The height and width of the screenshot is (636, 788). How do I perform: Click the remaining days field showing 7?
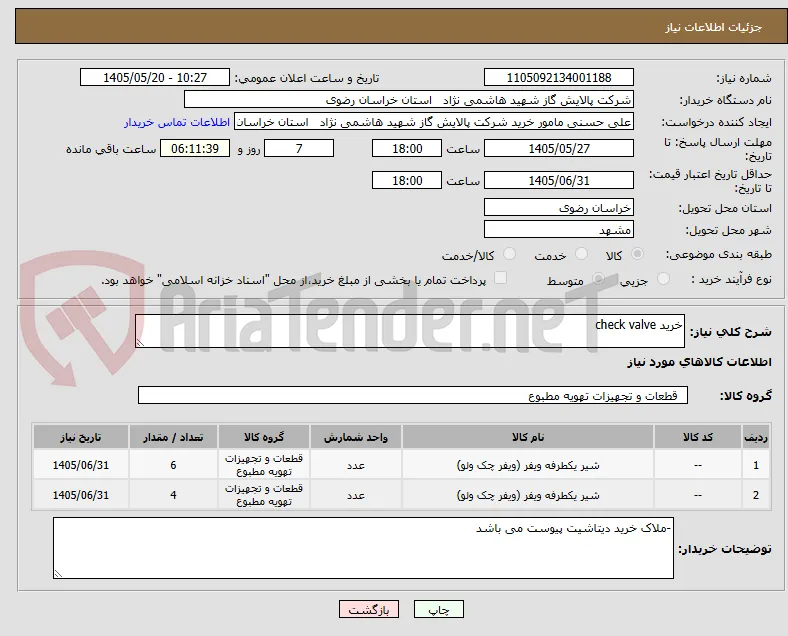(299, 149)
